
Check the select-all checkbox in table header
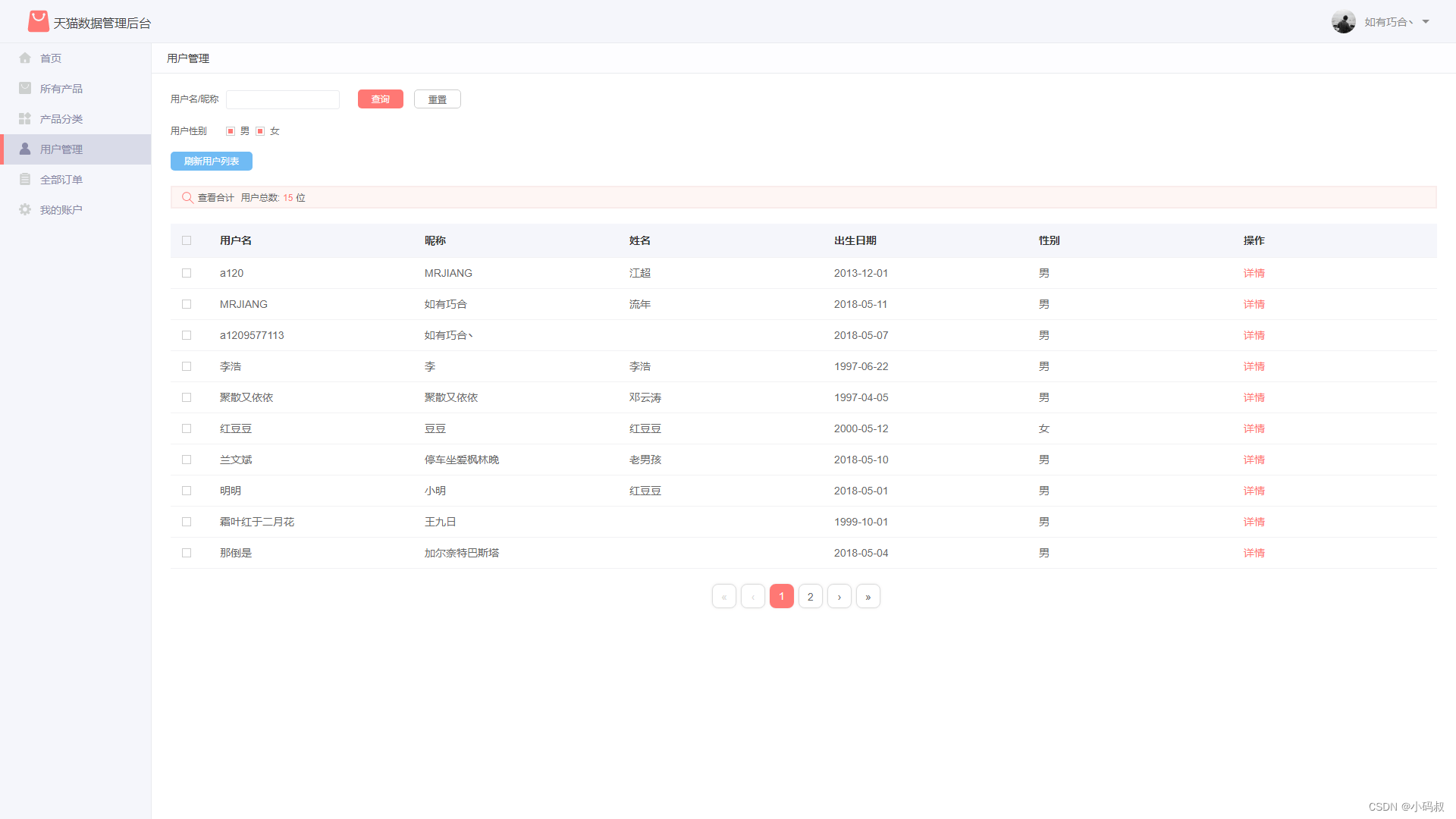(187, 240)
